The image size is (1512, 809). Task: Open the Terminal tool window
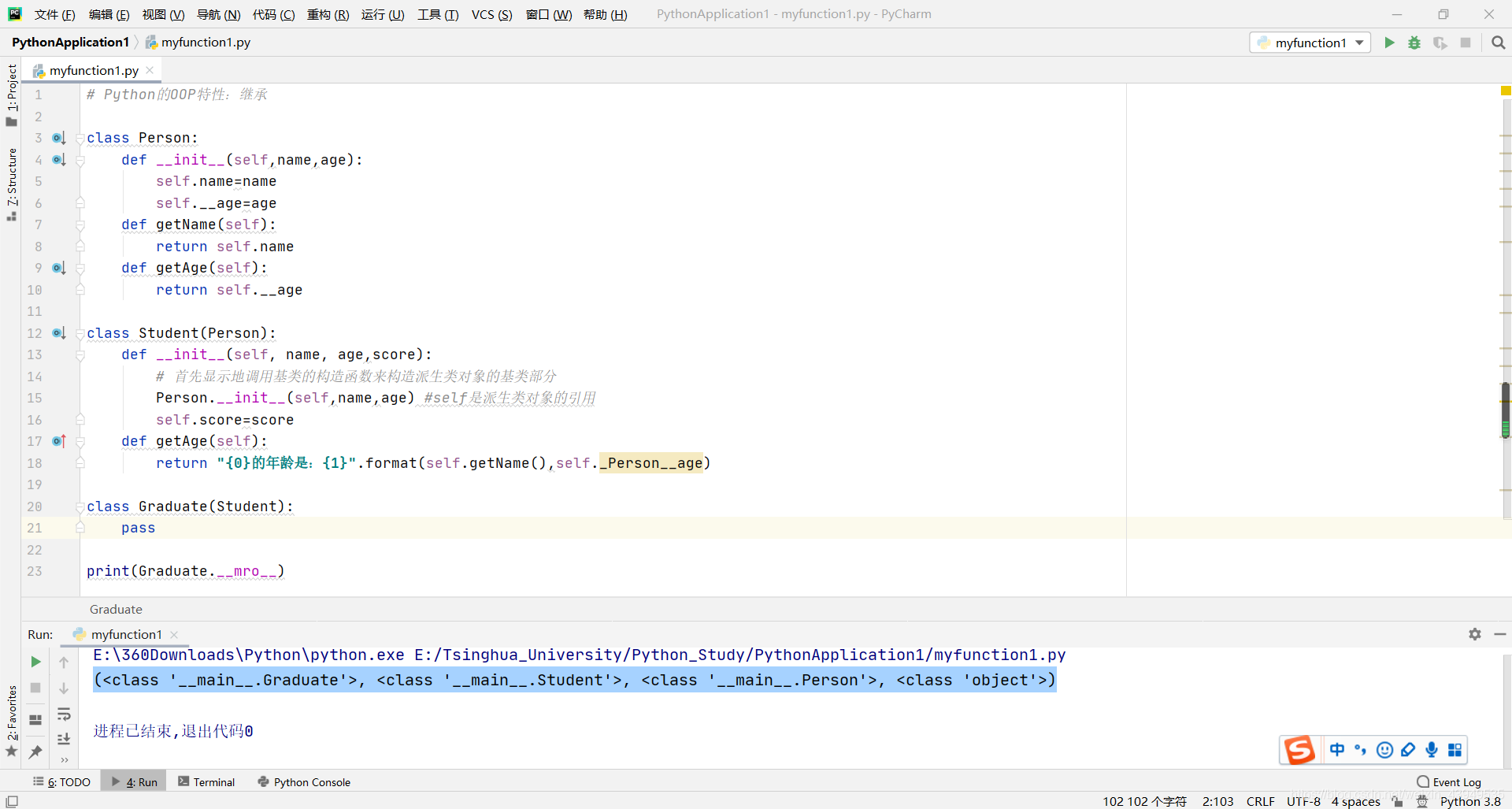(206, 781)
